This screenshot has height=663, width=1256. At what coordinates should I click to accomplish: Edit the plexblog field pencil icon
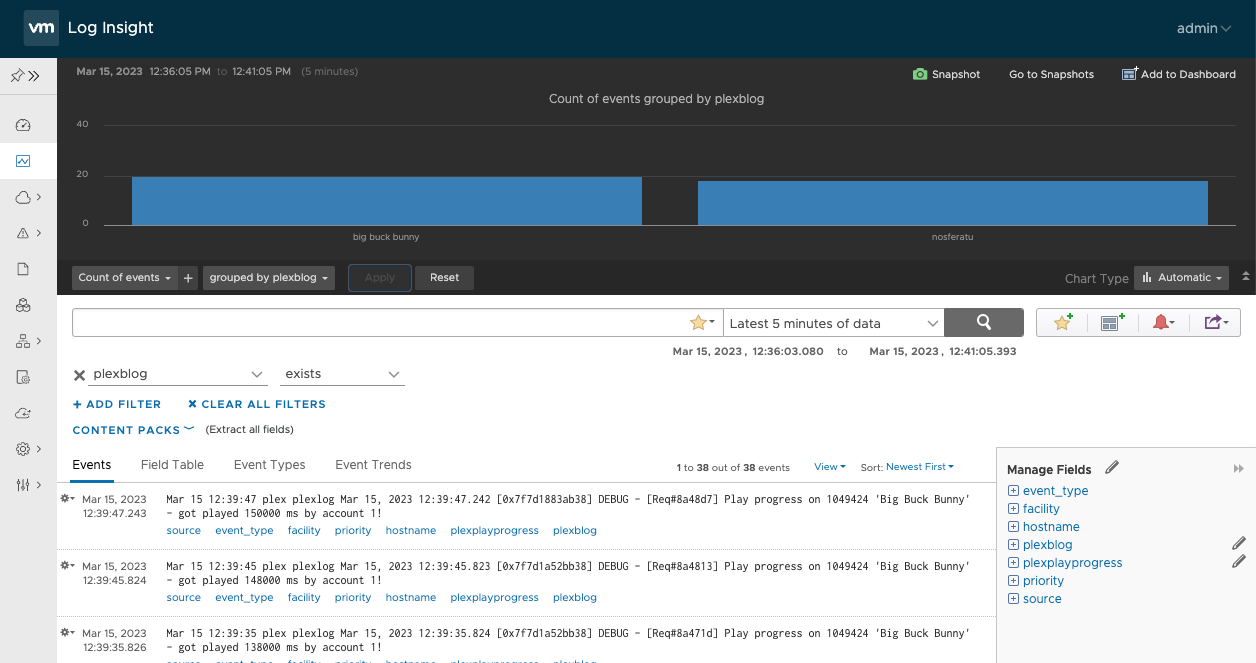(1239, 544)
